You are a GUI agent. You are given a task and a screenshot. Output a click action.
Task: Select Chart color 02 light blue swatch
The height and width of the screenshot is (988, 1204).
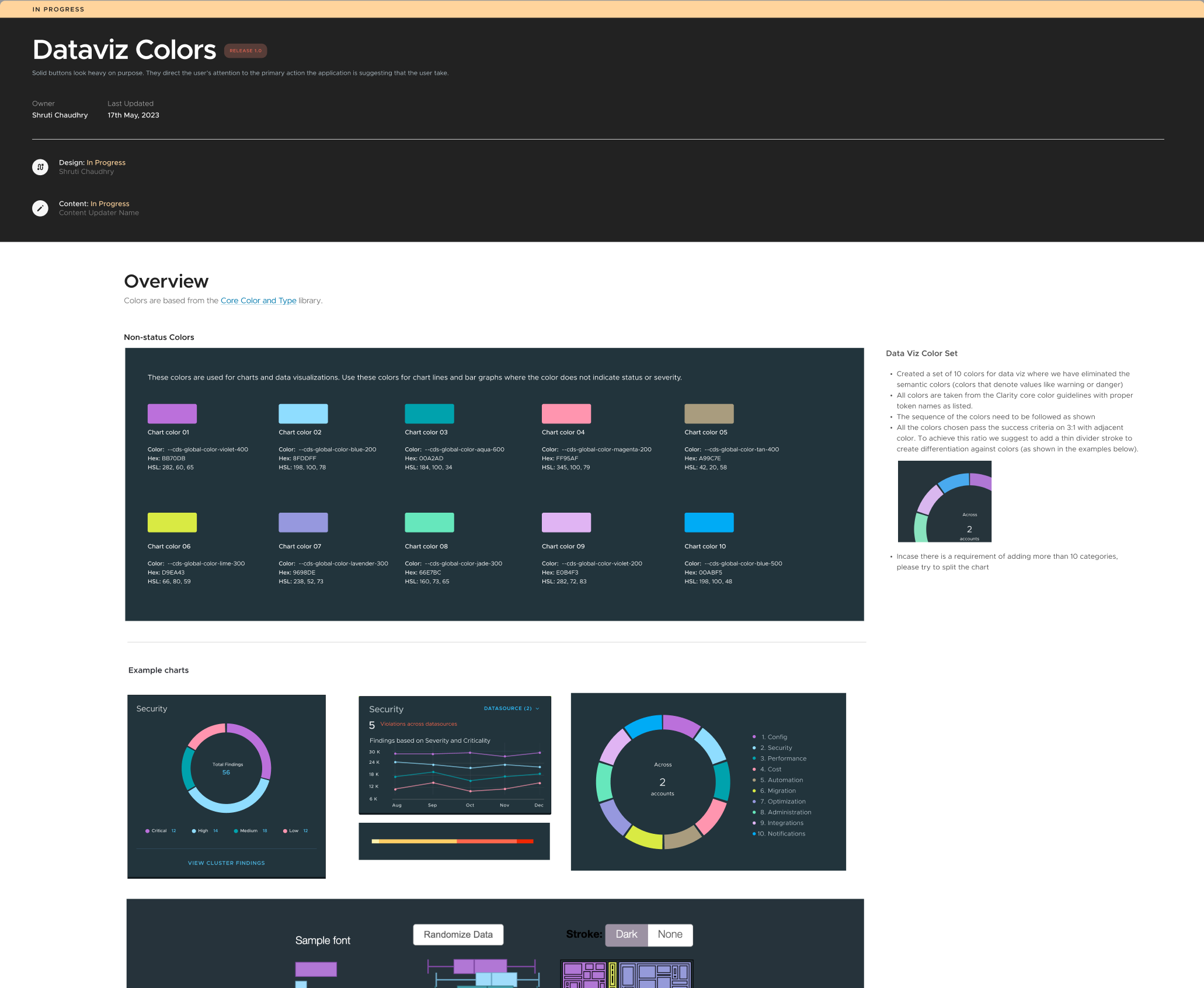click(303, 413)
